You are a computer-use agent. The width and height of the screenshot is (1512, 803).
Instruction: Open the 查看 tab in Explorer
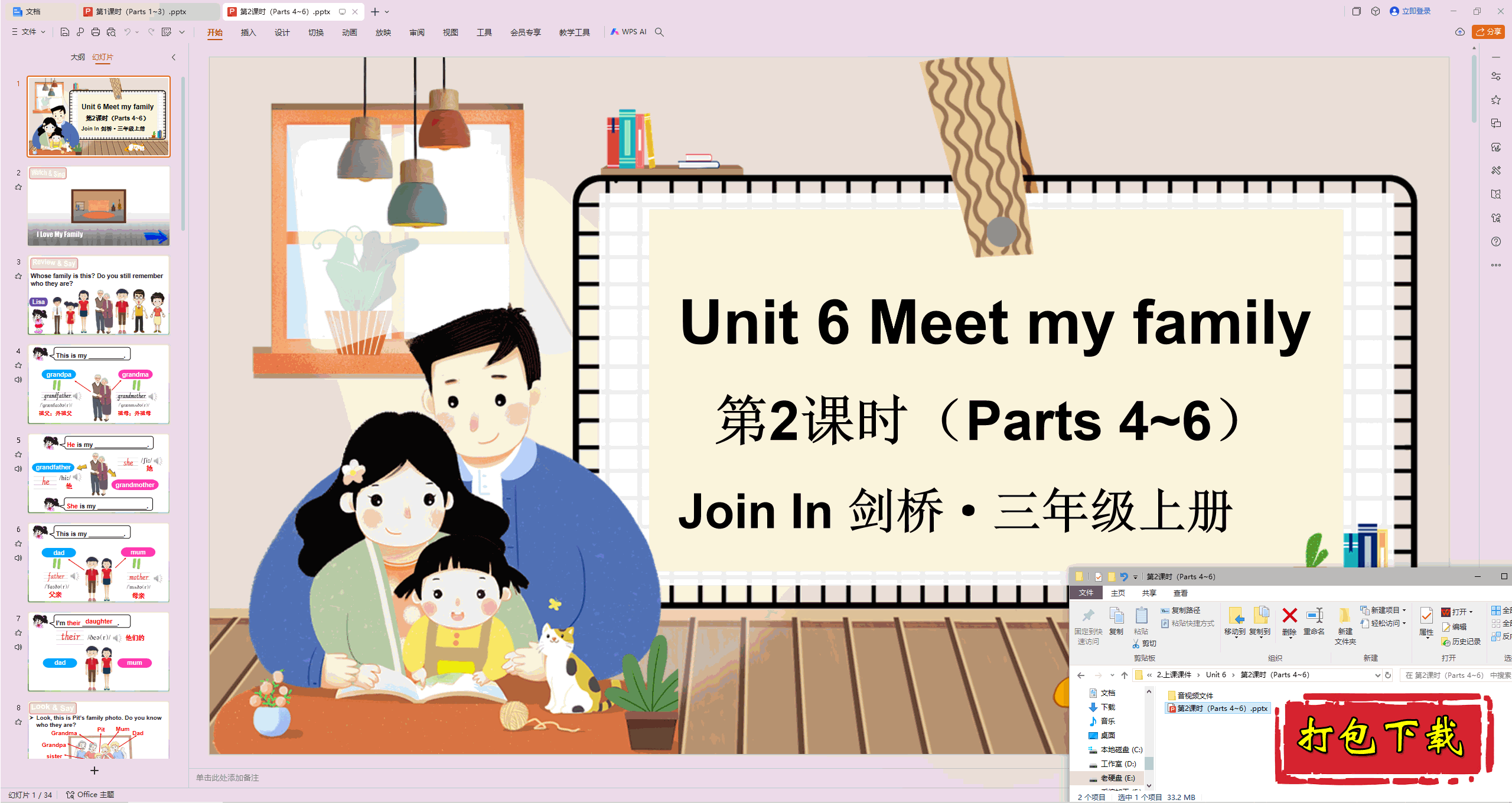[x=1181, y=593]
